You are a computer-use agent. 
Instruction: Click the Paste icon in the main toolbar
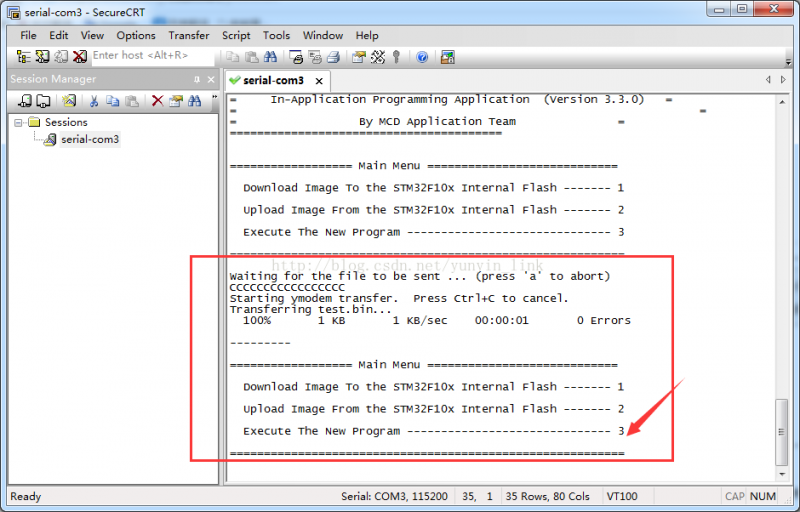click(252, 57)
